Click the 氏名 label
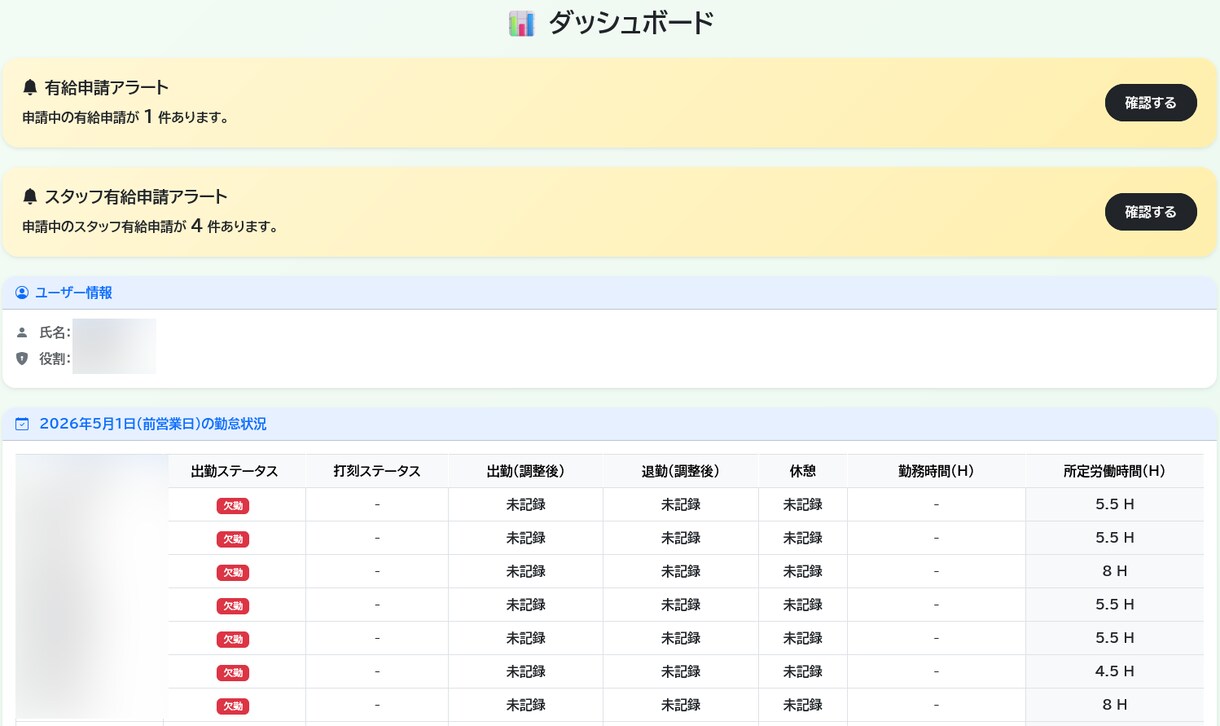1220x726 pixels. pos(55,332)
